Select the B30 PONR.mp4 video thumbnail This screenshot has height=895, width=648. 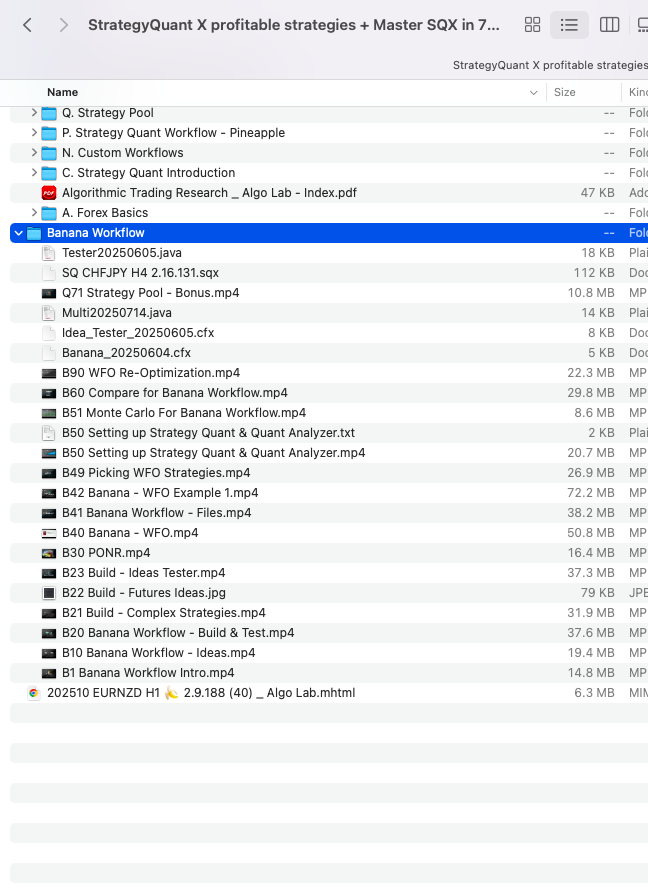click(x=49, y=553)
